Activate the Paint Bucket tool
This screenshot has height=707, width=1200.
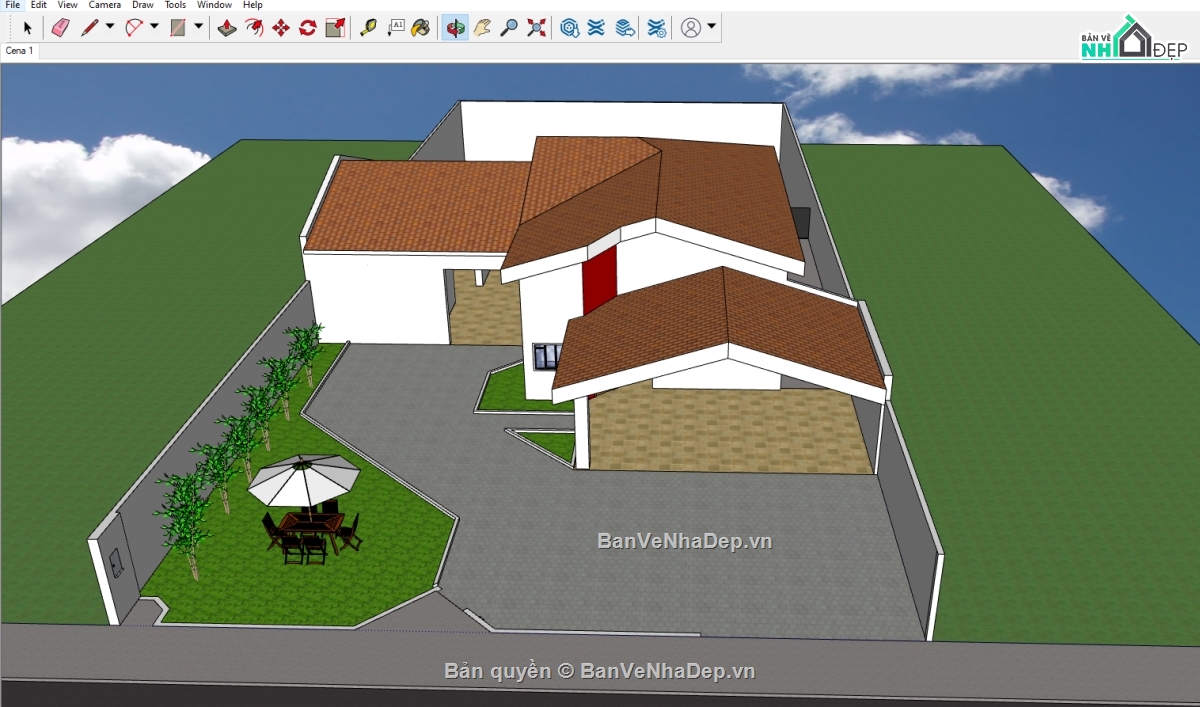click(x=422, y=28)
